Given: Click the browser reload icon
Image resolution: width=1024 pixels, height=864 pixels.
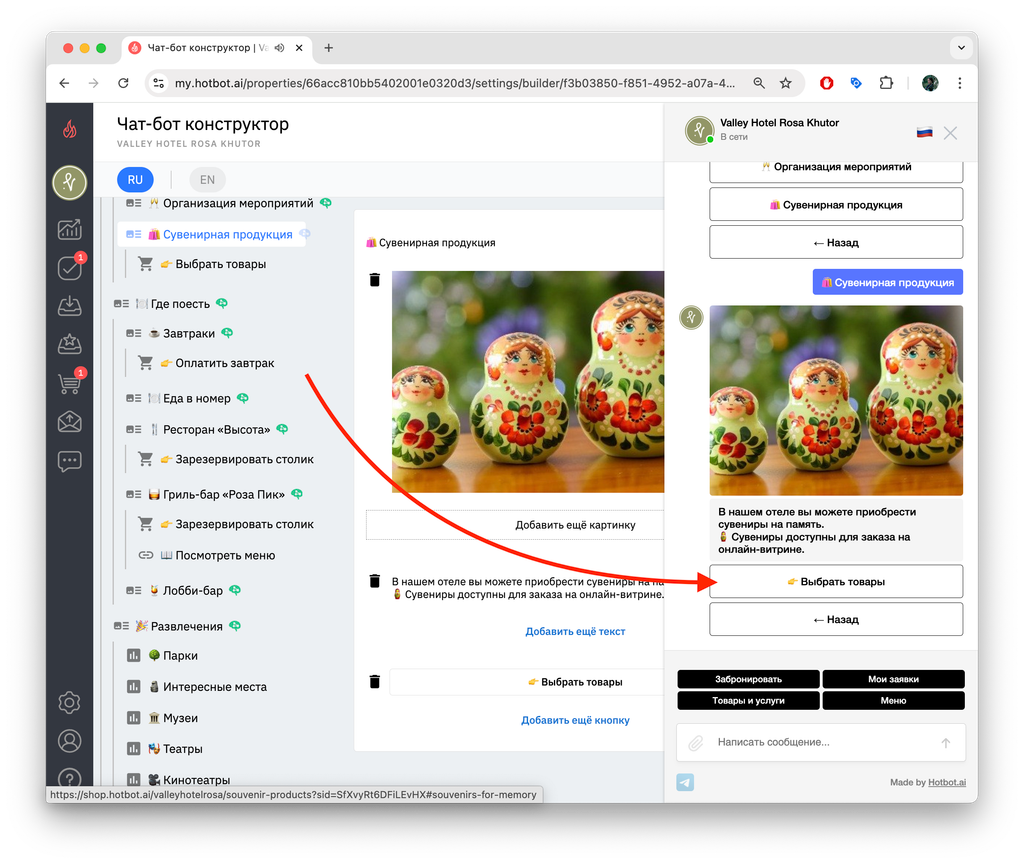Looking at the screenshot, I should [123, 83].
